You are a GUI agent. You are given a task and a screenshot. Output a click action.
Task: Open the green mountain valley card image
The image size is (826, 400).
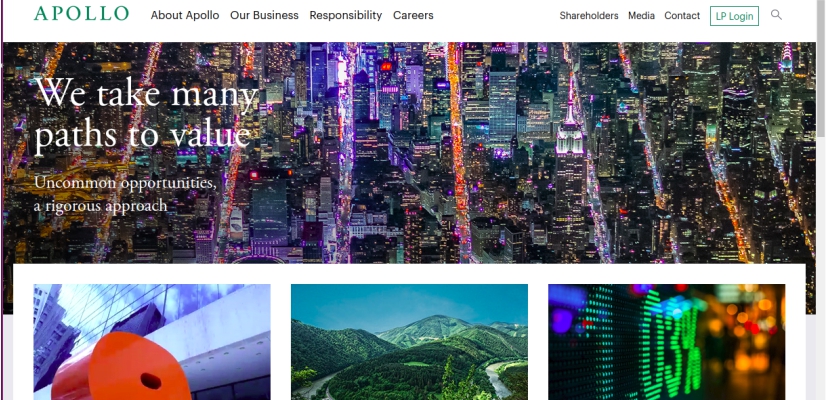(x=409, y=342)
